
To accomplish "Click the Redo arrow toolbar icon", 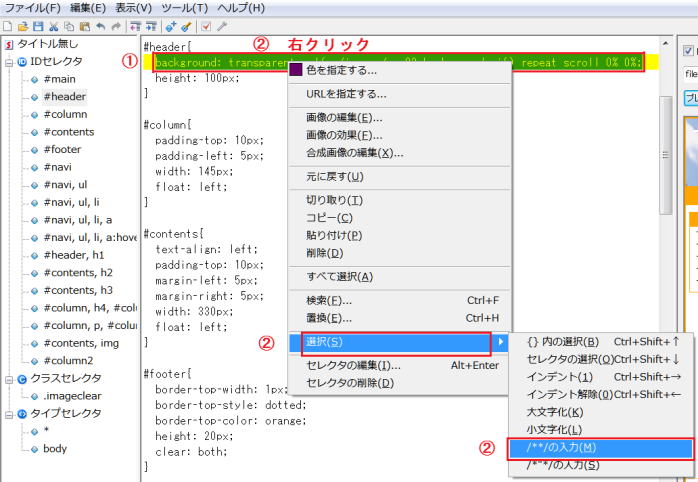I will point(113,26).
